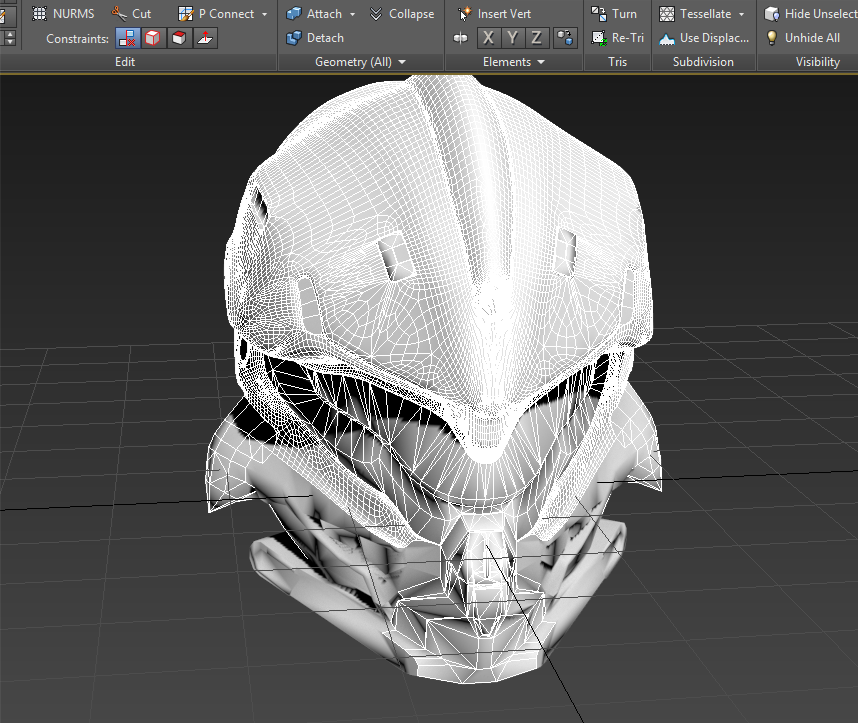The width and height of the screenshot is (858, 723).
Task: Open the Subdivision panel label
Action: [703, 62]
